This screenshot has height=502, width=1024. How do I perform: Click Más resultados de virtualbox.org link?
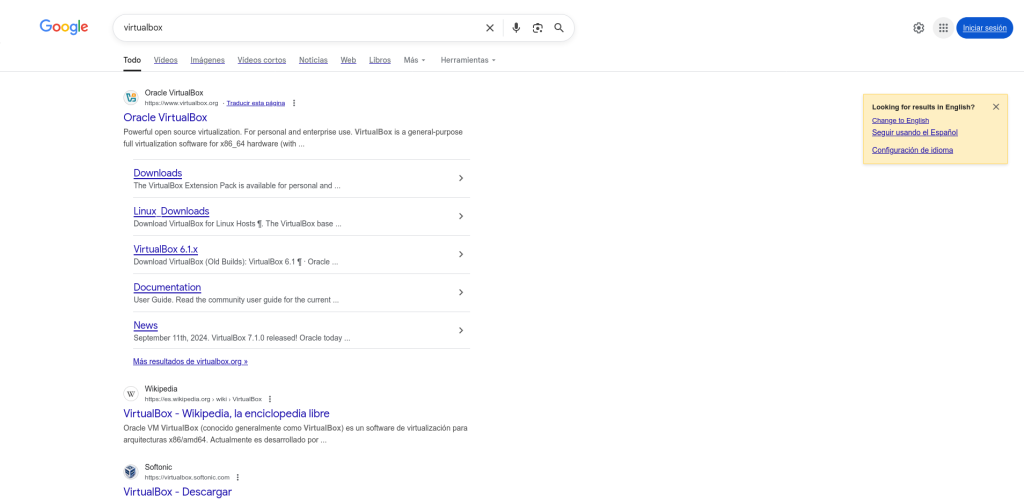click(190, 361)
